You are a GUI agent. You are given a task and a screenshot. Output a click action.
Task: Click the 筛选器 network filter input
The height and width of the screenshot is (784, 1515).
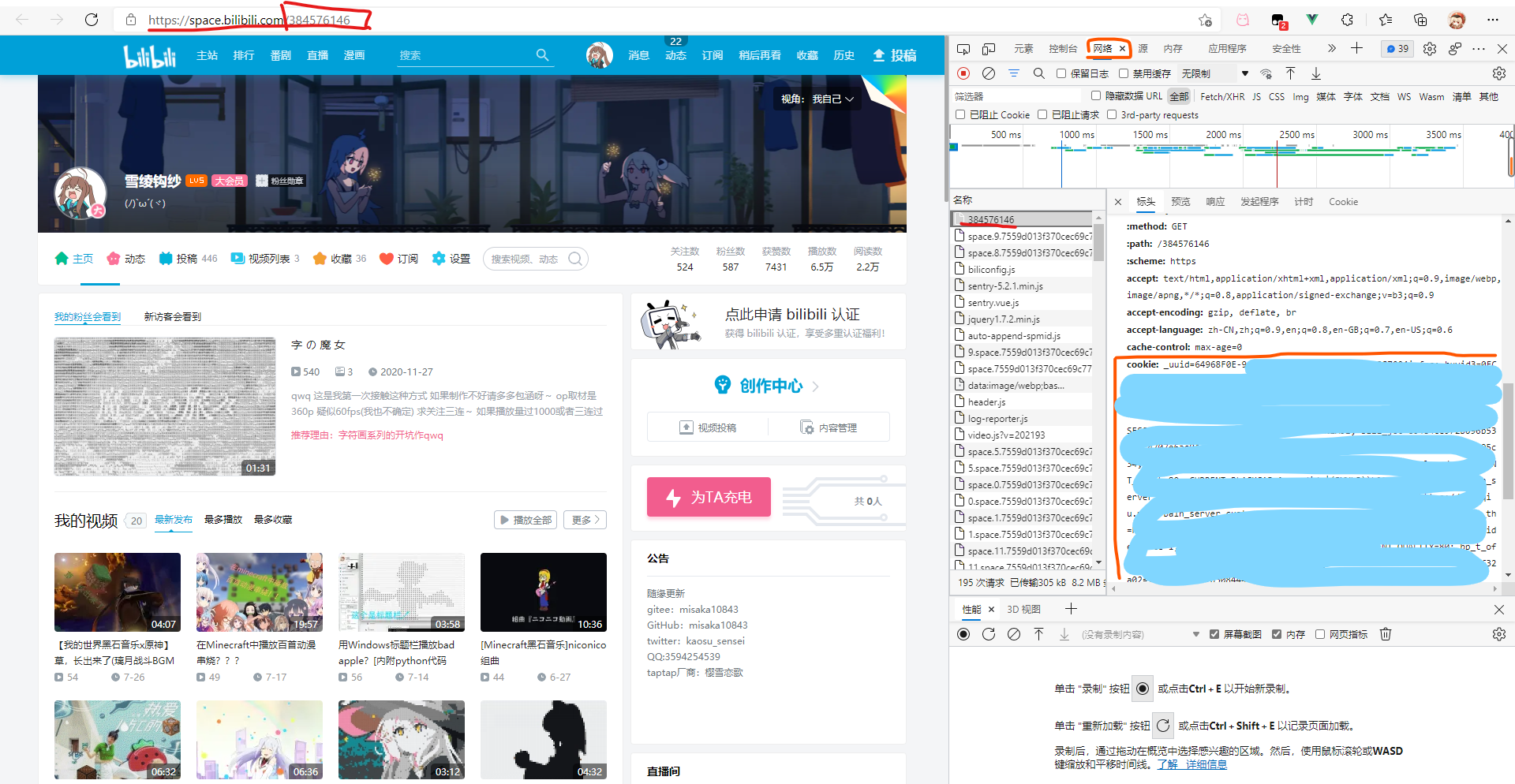click(x=1018, y=96)
